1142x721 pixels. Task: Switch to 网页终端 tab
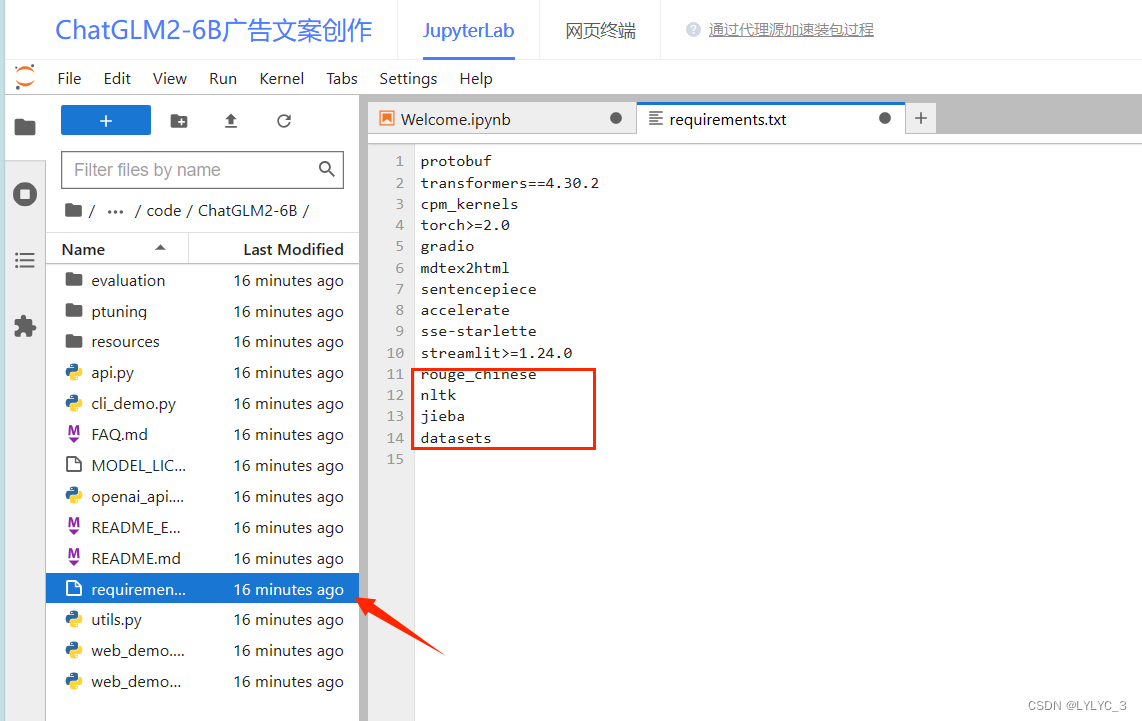point(600,31)
